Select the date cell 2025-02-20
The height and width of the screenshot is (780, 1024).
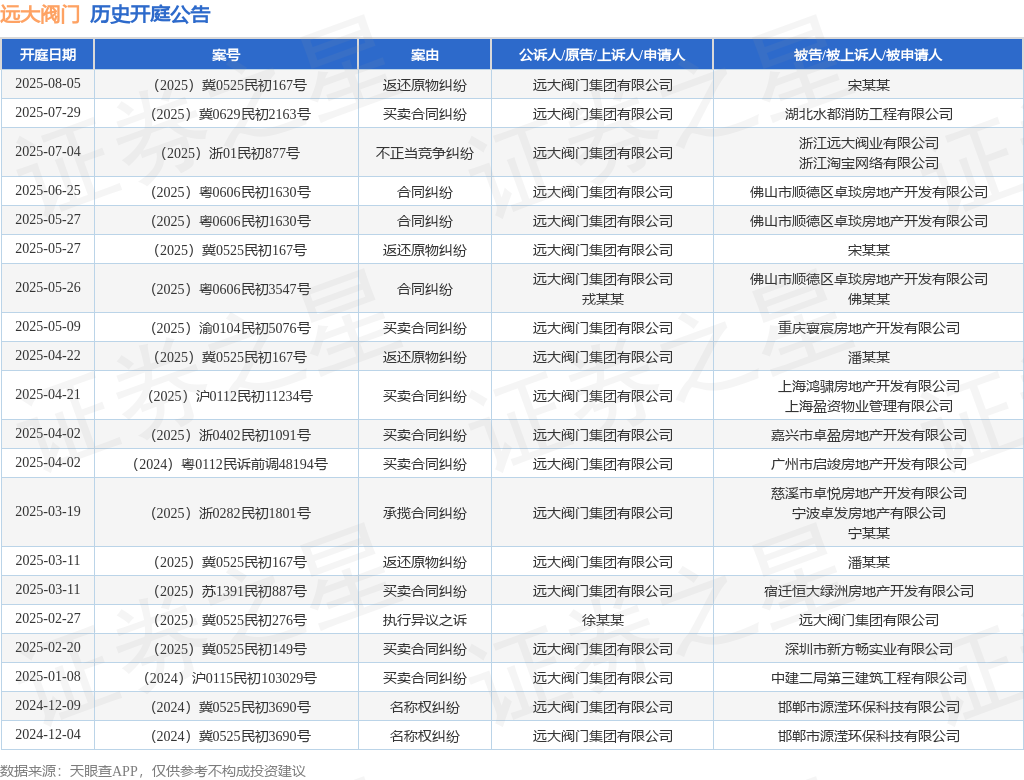pyautogui.click(x=48, y=647)
